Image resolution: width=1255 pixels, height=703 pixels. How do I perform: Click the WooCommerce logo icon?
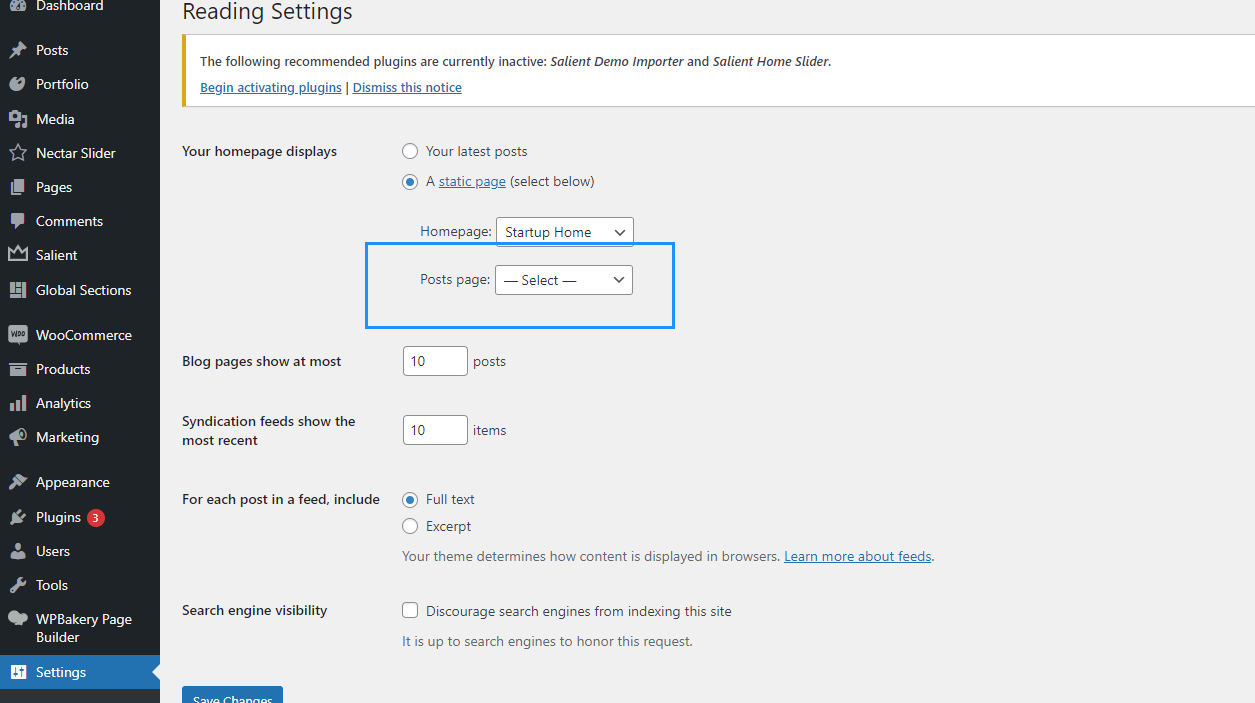tap(17, 335)
